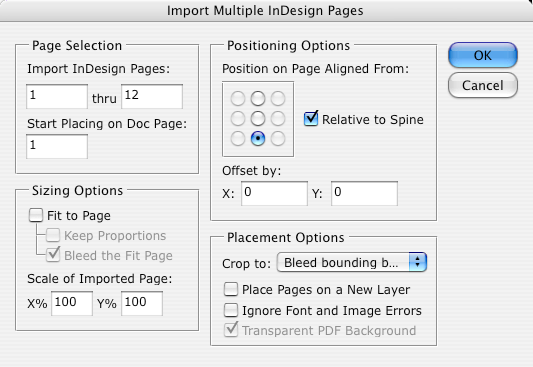Choose the bottom-right alignment radio button
The width and height of the screenshot is (533, 367).
click(x=278, y=139)
